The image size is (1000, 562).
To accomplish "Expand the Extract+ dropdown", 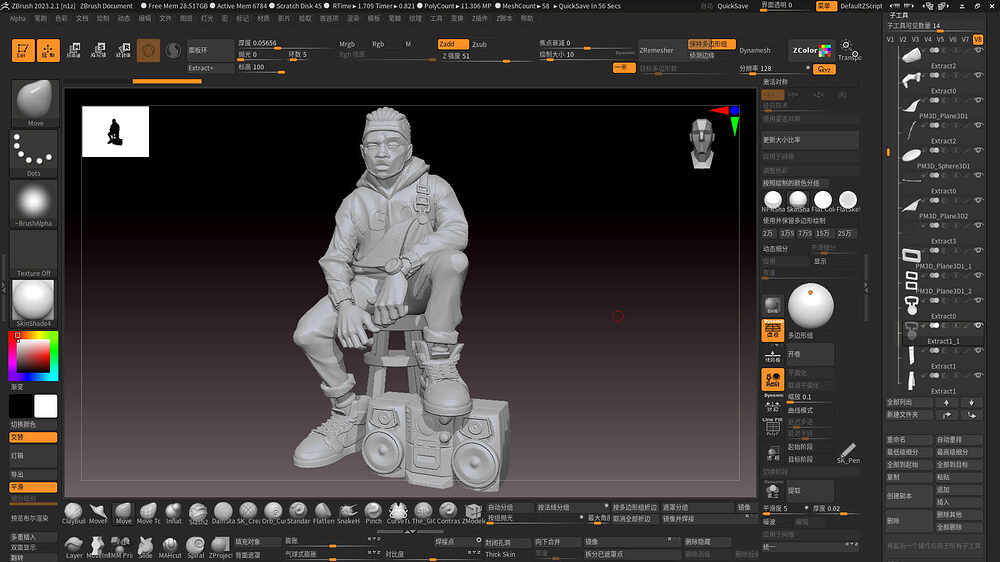I will 210,68.
